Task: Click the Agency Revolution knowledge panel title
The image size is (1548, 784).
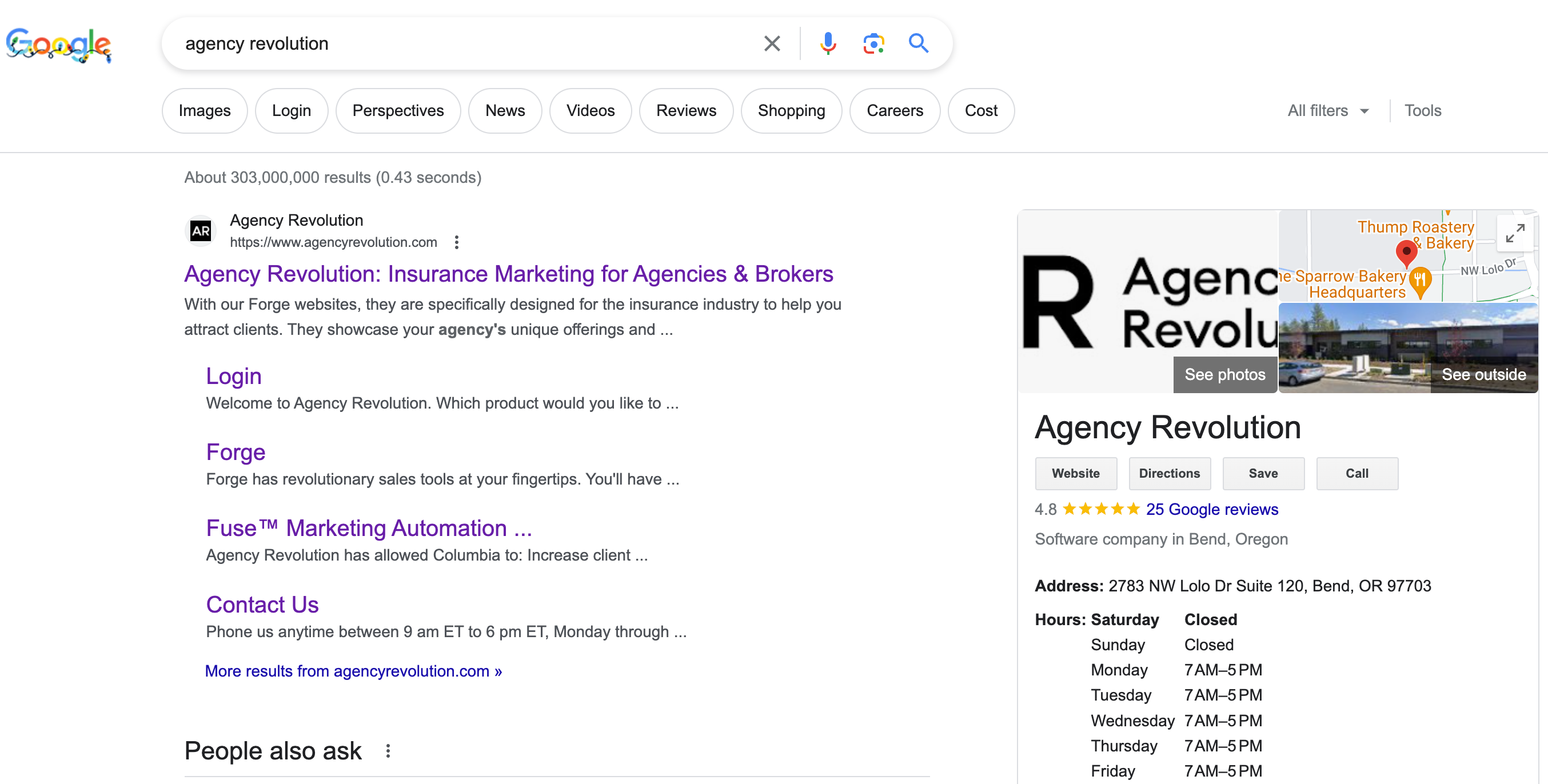Action: (x=1168, y=427)
